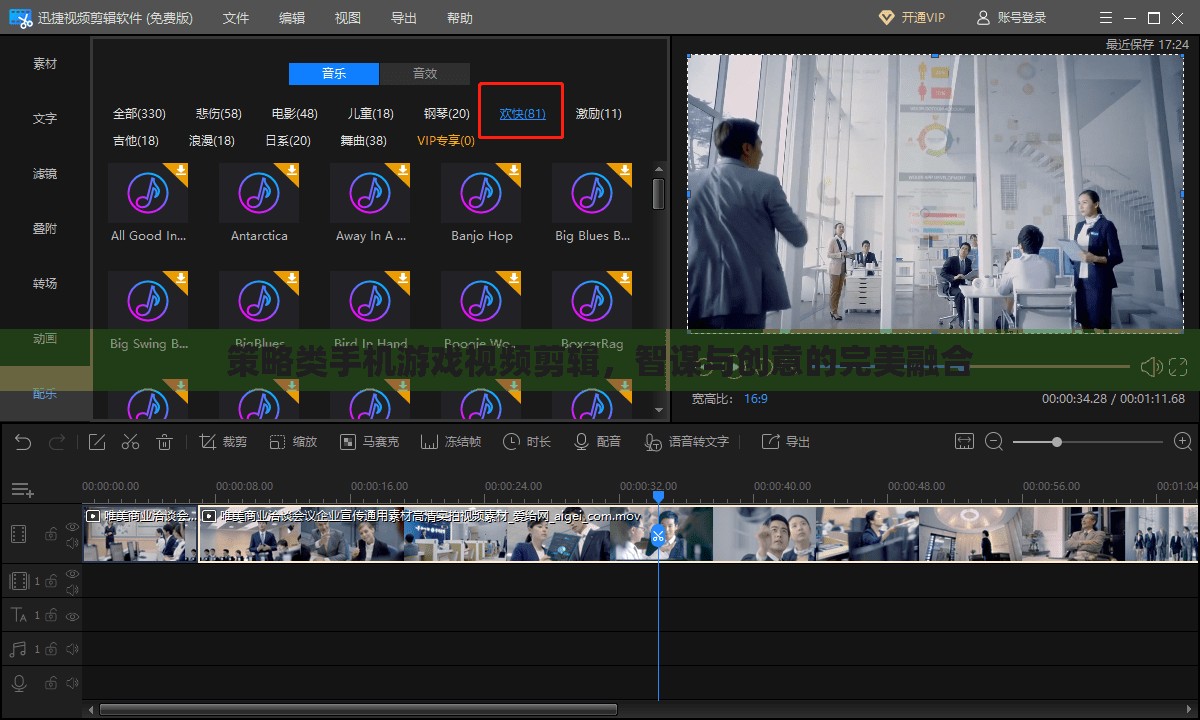The height and width of the screenshot is (720, 1200).
Task: Adjust the timeline zoom slider handle
Action: coord(1056,442)
